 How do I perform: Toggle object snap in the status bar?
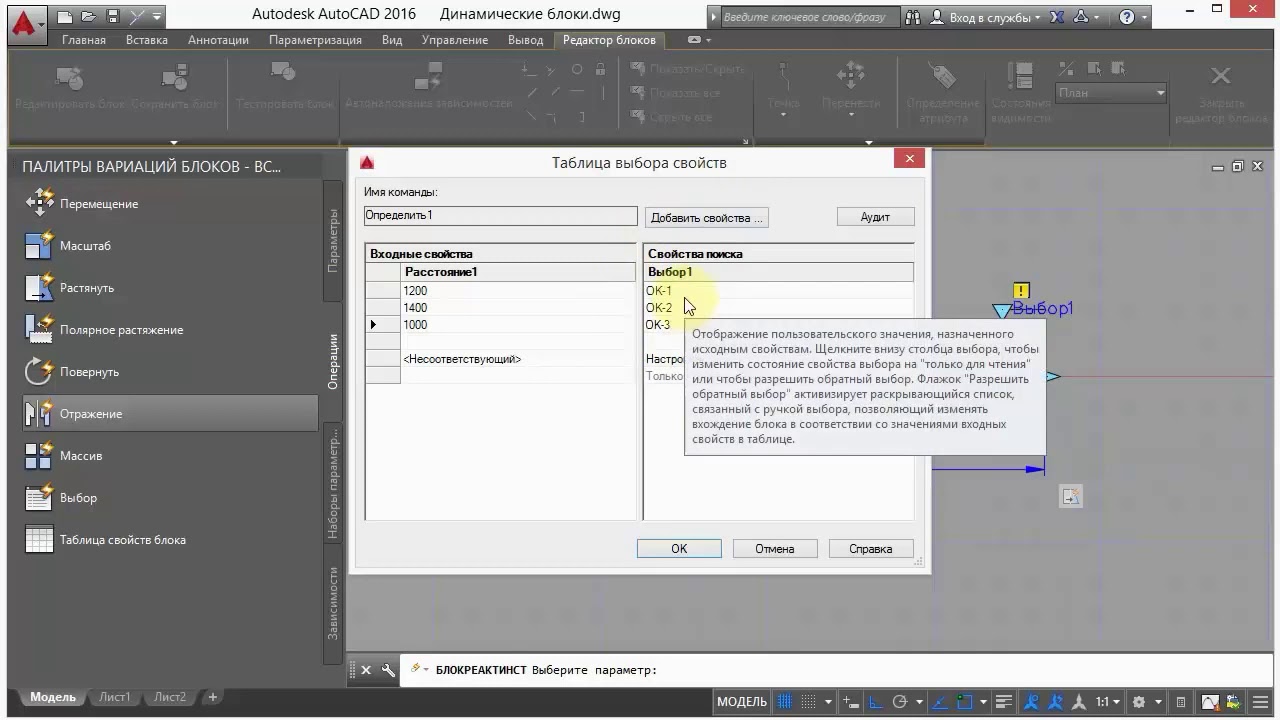pyautogui.click(x=964, y=702)
